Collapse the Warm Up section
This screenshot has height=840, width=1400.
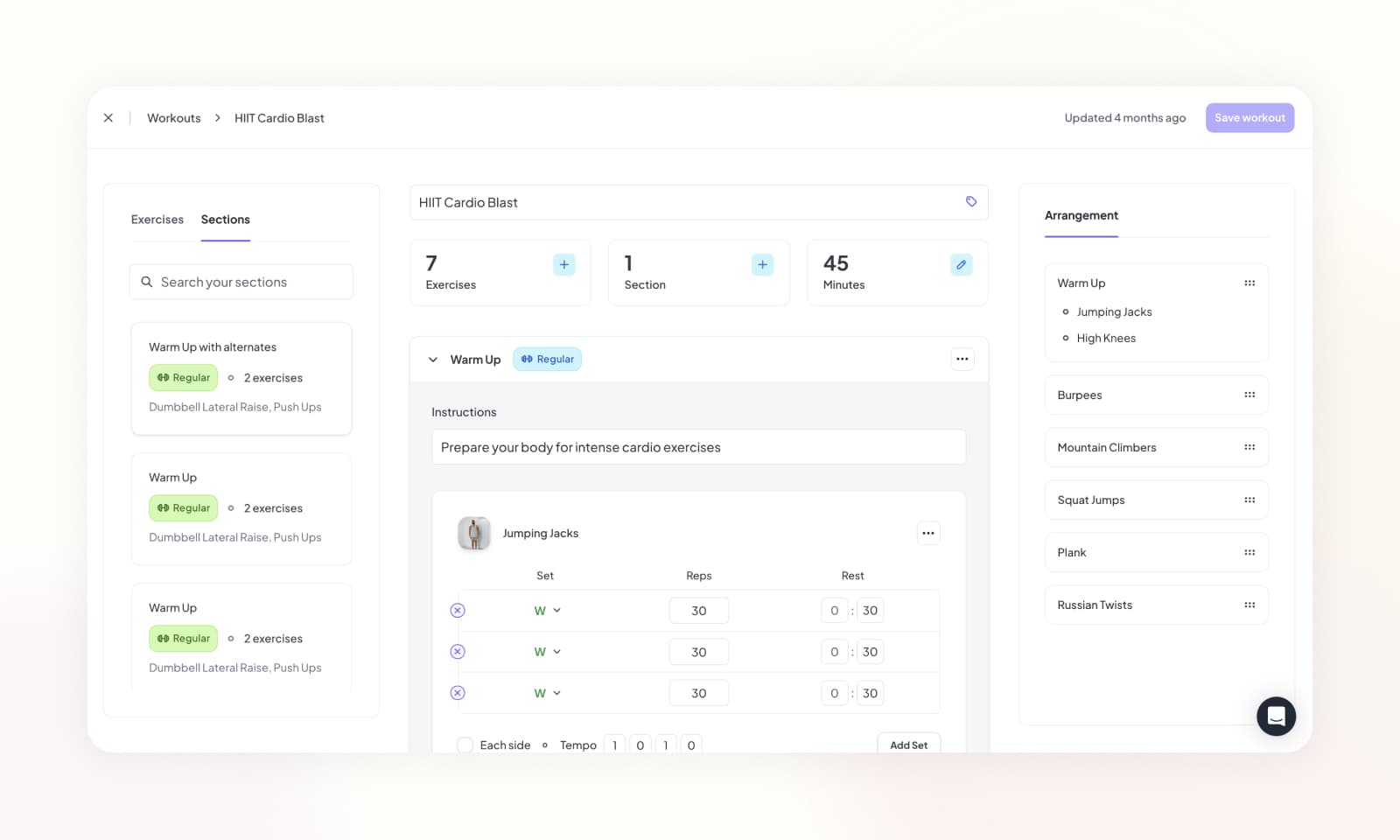(432, 359)
